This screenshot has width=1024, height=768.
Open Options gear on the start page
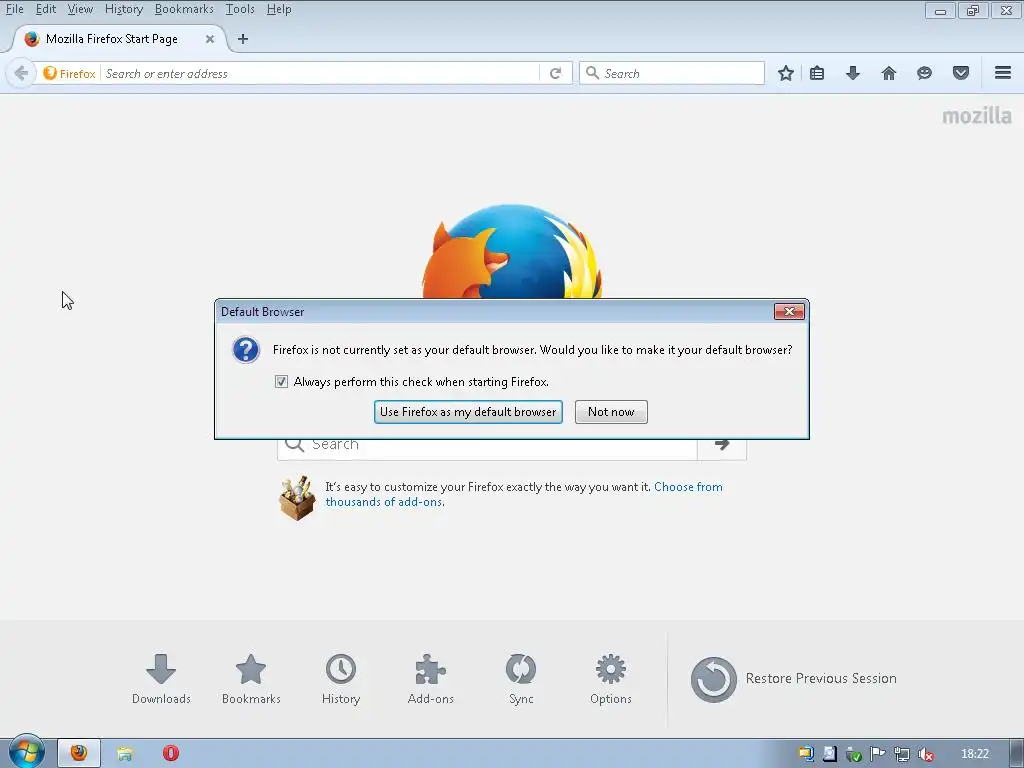coord(611,679)
